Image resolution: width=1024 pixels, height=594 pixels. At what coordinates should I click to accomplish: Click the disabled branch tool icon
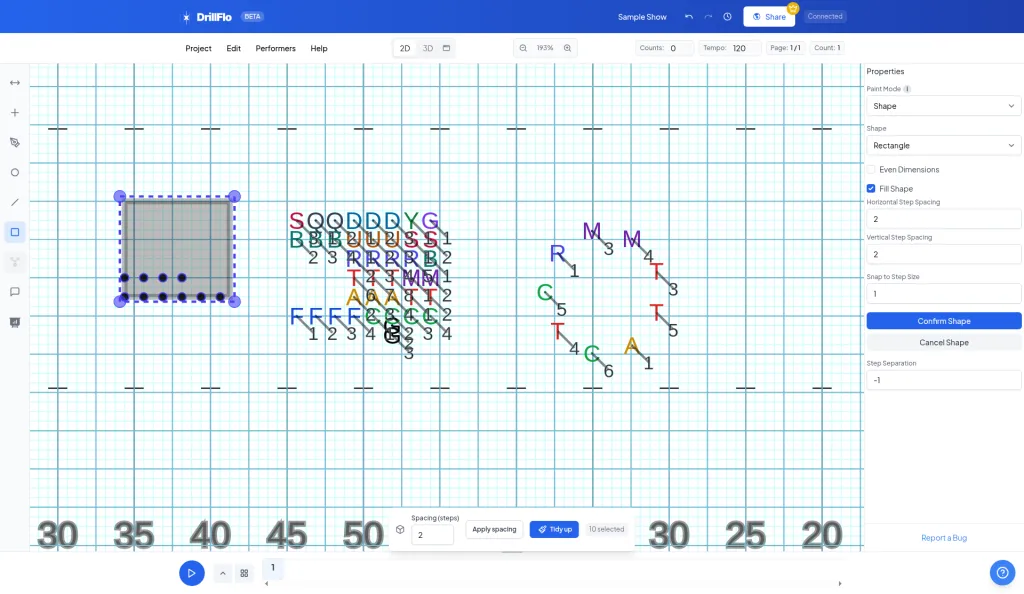pyautogui.click(x=14, y=262)
